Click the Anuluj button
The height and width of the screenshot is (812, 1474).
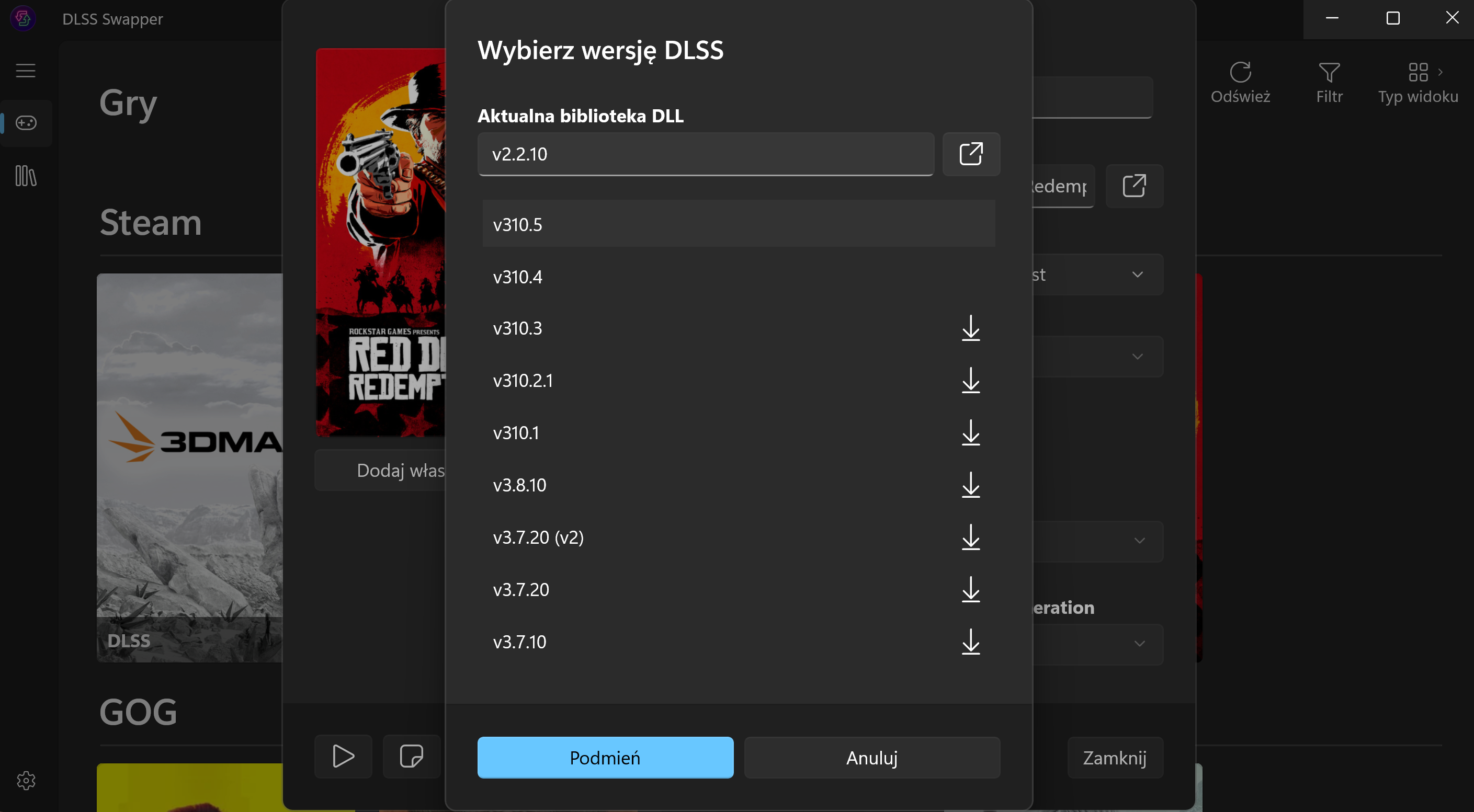(871, 758)
